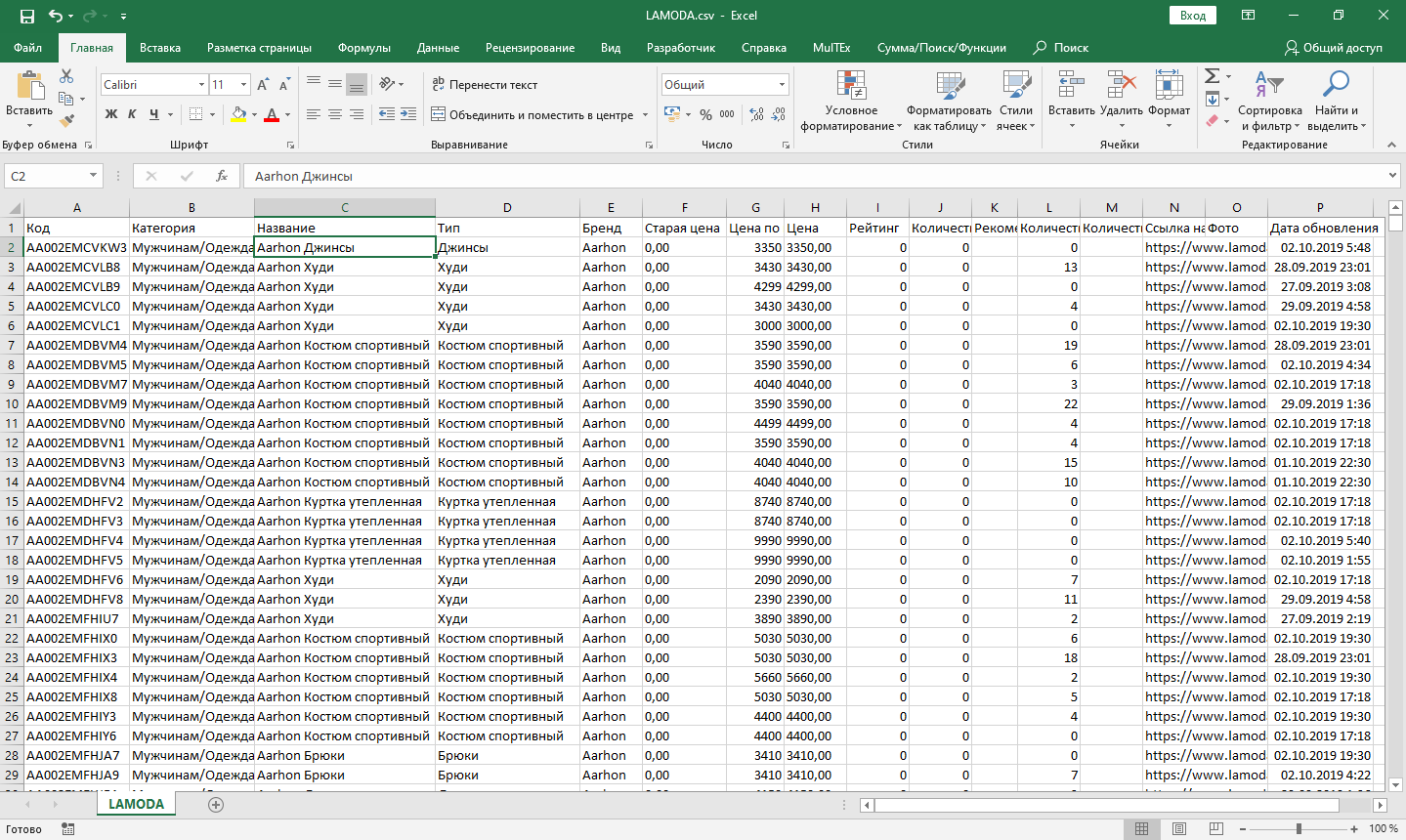Click the Удалить delete cells icon
1406x840 pixels.
[1121, 86]
